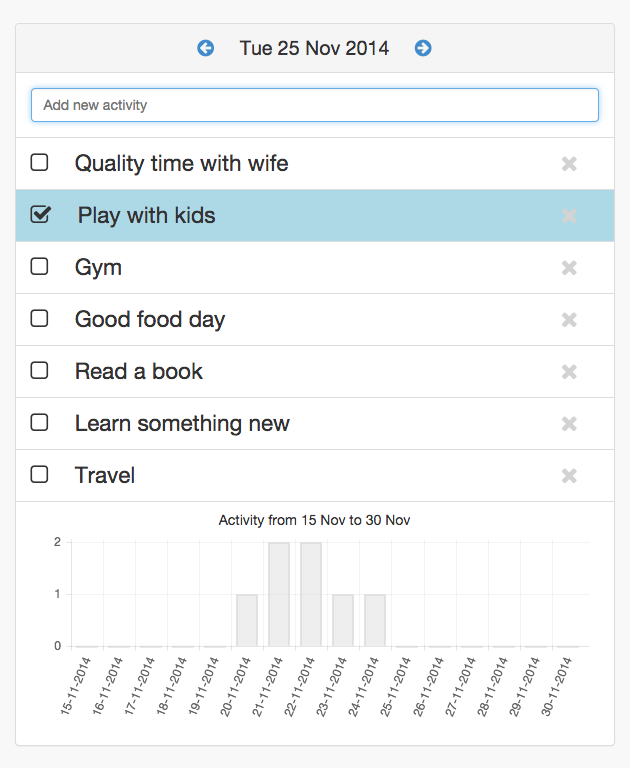The width and height of the screenshot is (630, 768).
Task: Go to next day with right arrow
Action: click(423, 48)
